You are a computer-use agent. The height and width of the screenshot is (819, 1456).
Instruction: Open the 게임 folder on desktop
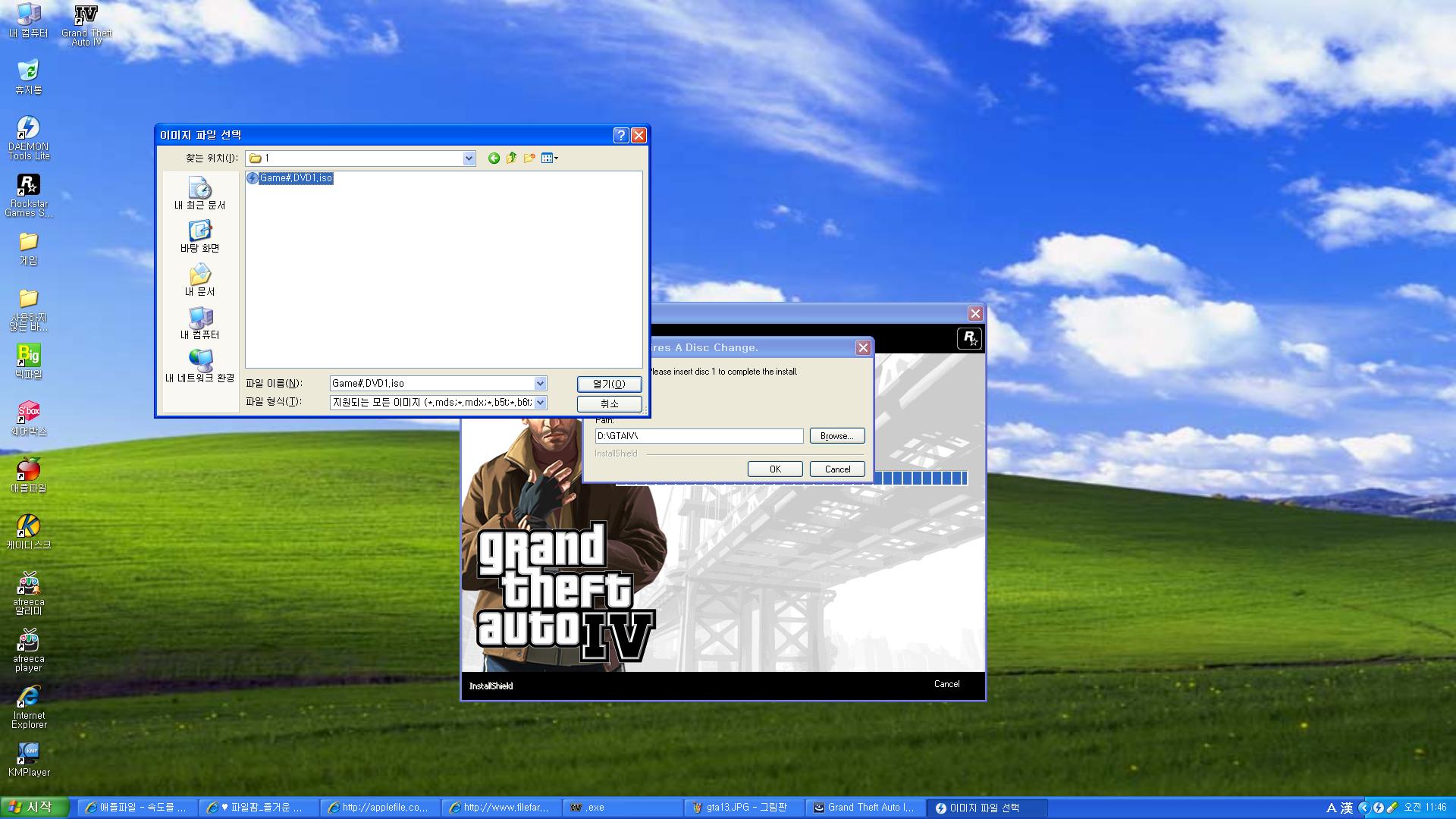click(28, 249)
